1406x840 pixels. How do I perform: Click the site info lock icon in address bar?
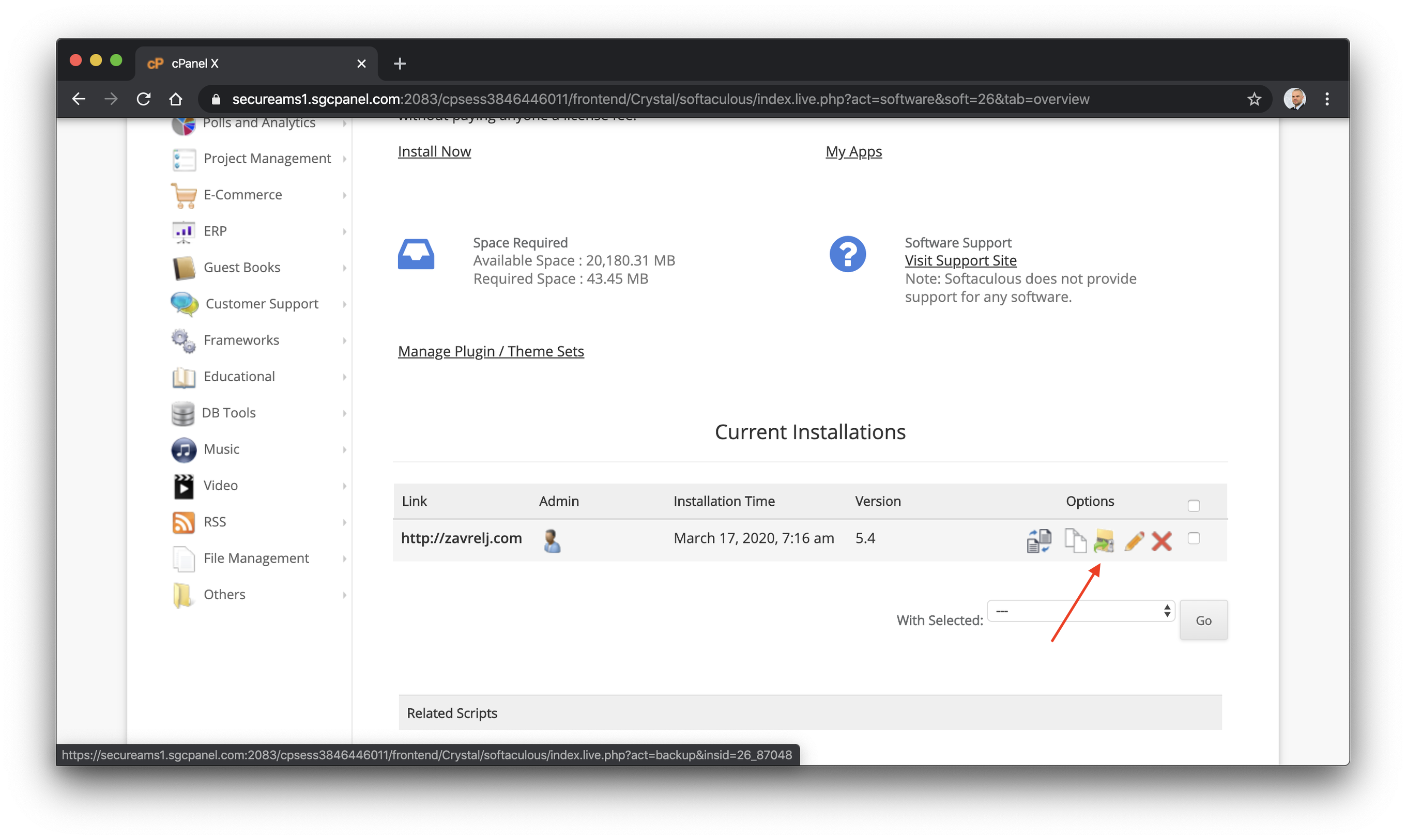[x=215, y=99]
